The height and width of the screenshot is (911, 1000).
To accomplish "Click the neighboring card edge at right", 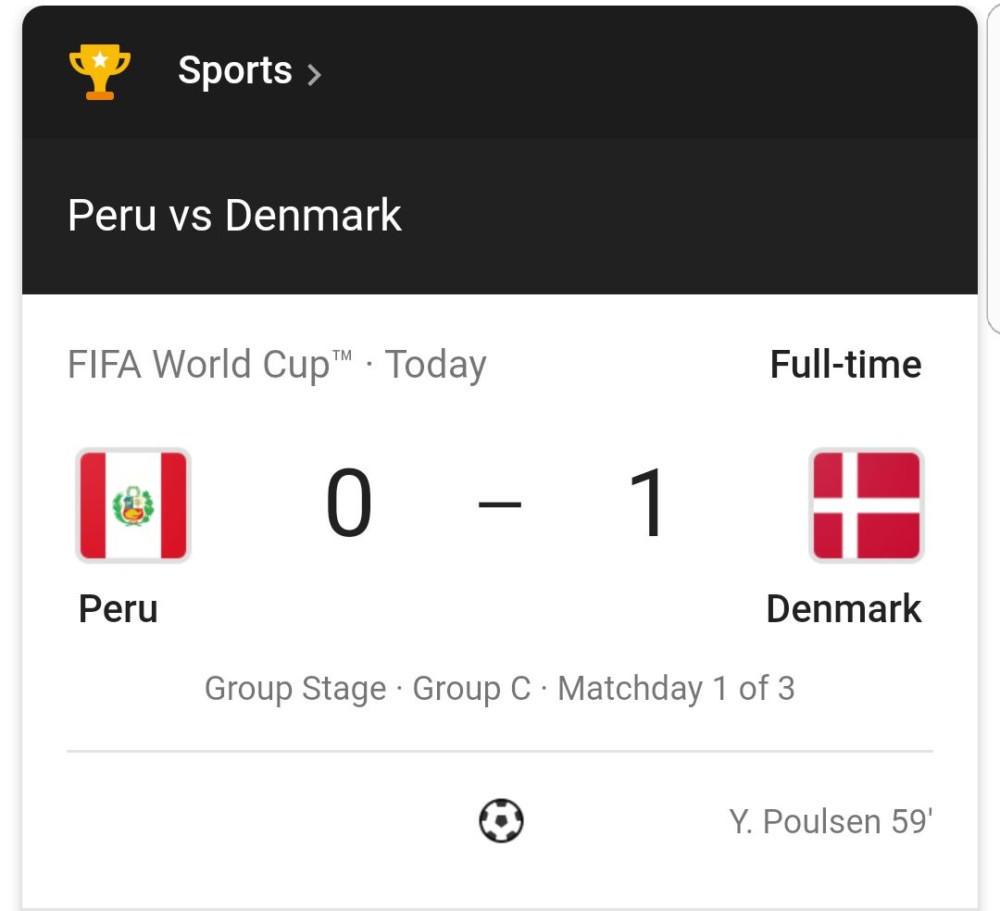I will [x=993, y=167].
